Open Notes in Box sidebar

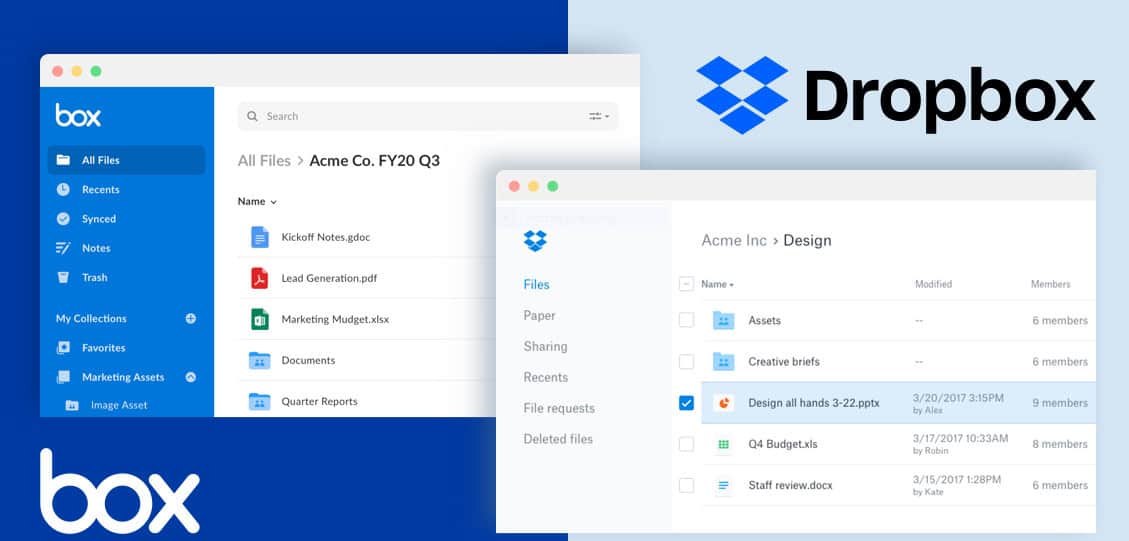(96, 248)
